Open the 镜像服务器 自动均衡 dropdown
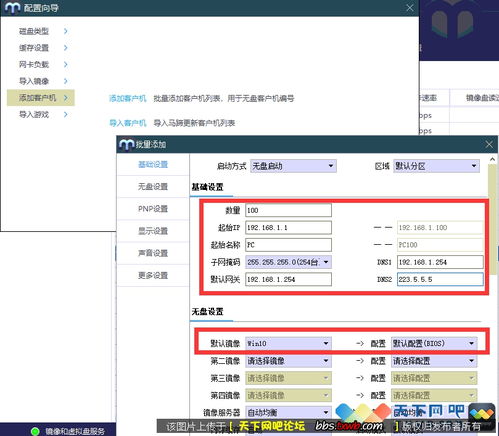This screenshot has width=499, height=436. coord(288,413)
